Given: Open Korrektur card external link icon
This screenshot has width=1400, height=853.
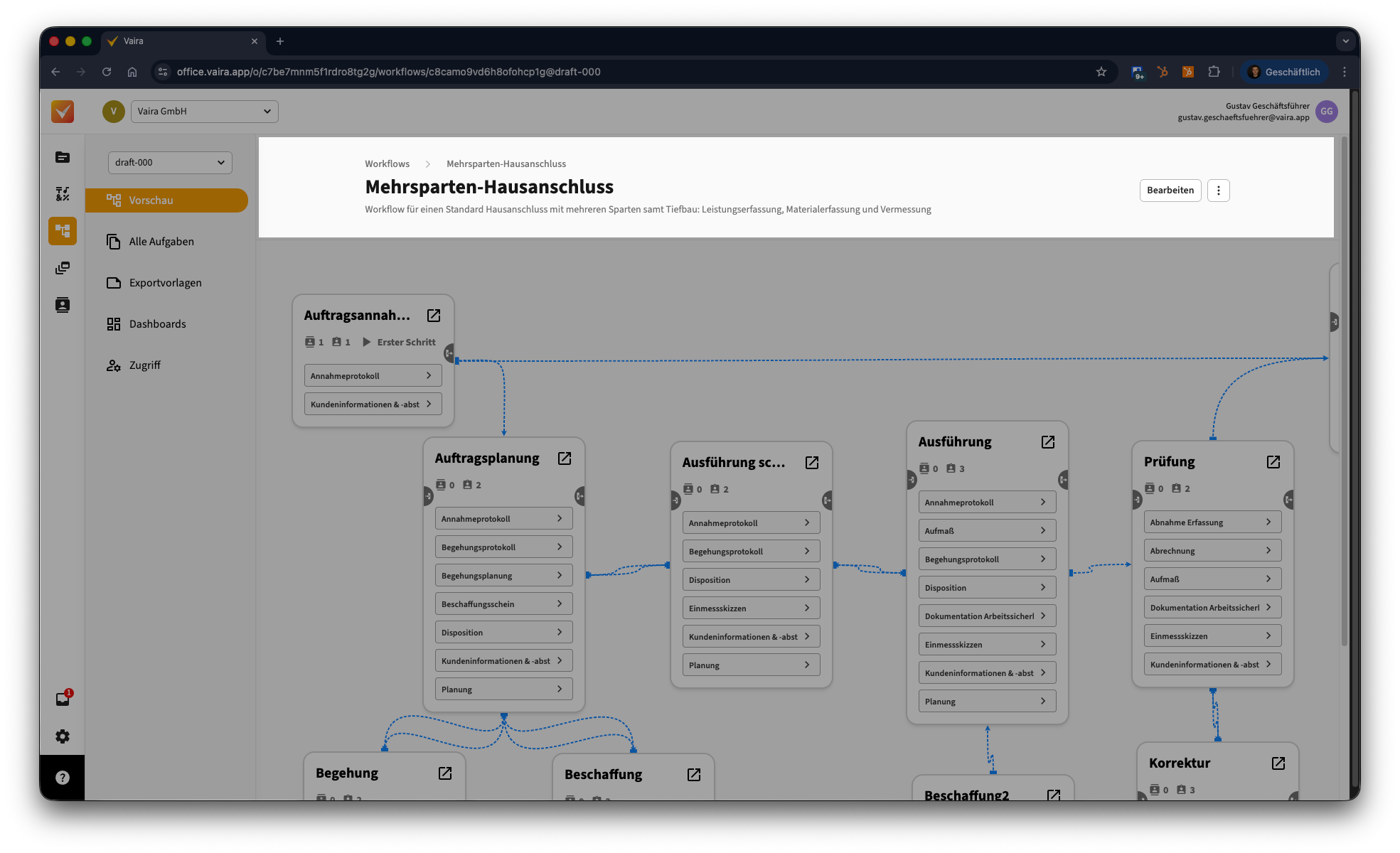Looking at the screenshot, I should click(1278, 763).
